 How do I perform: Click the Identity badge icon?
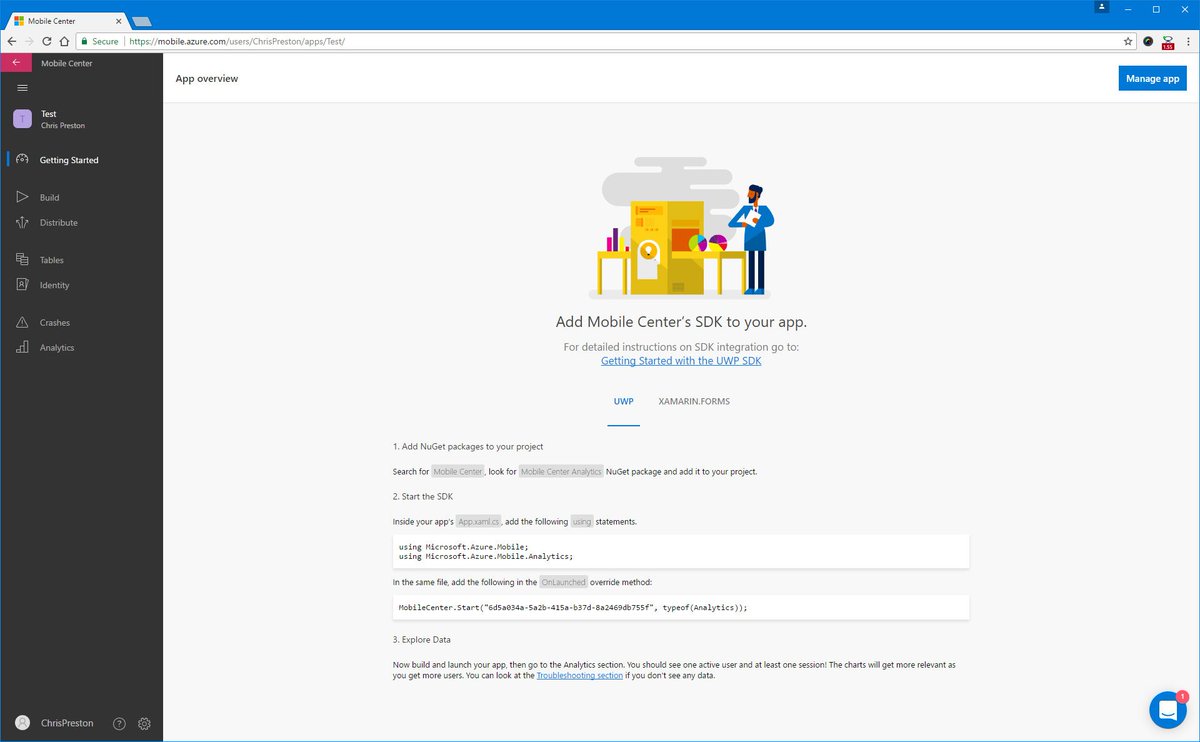click(x=22, y=284)
